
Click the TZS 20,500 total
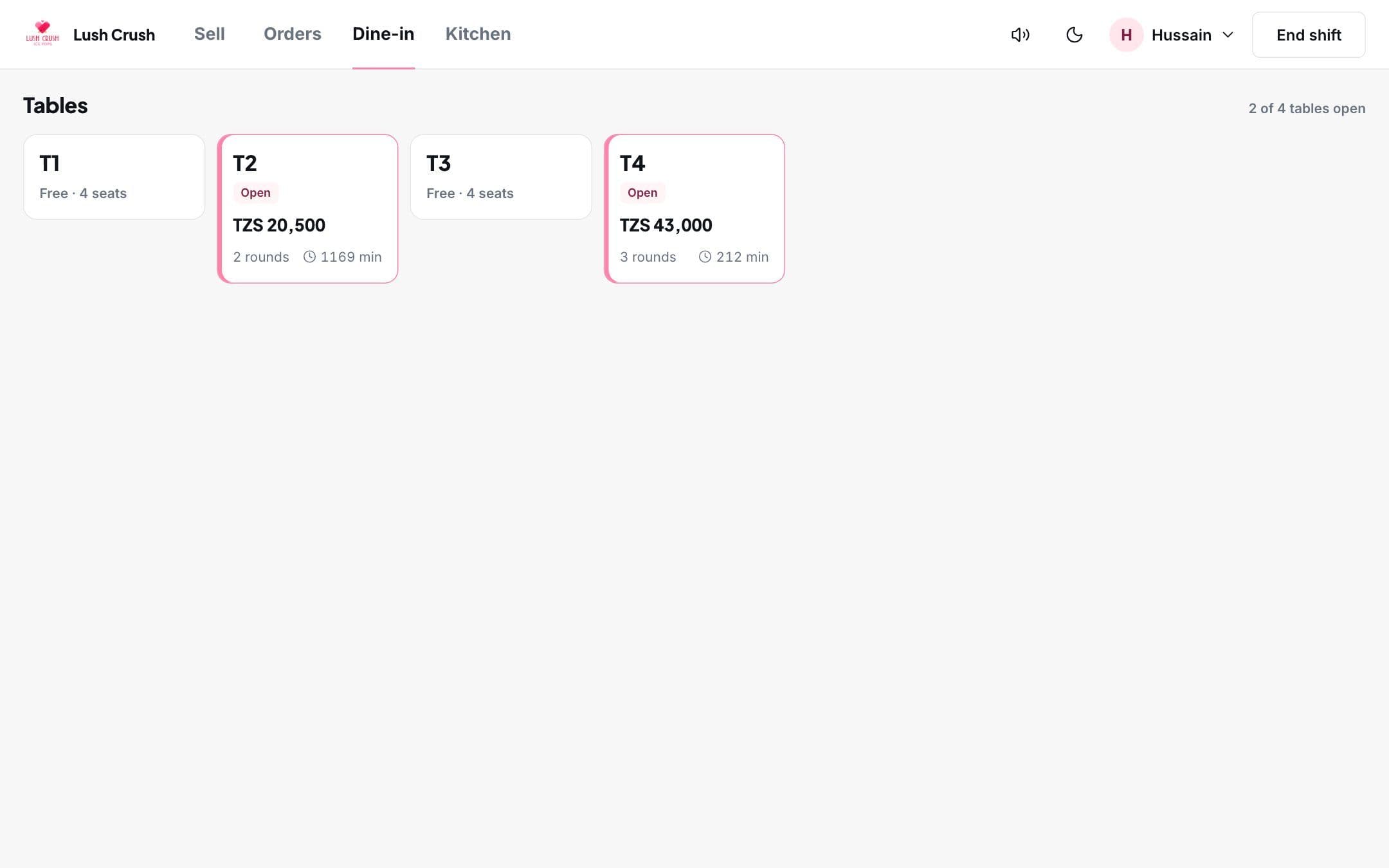(x=279, y=225)
